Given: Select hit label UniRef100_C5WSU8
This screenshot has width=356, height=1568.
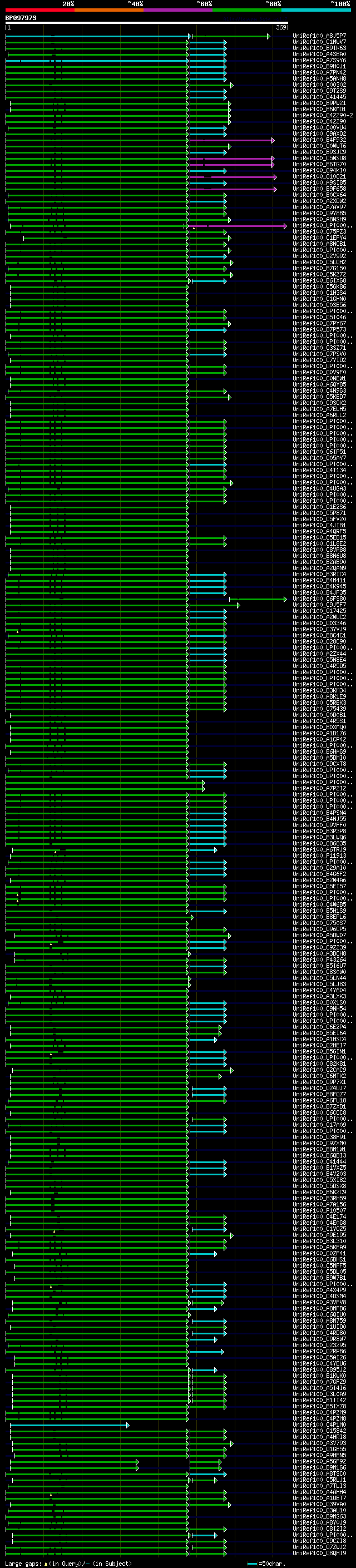Looking at the screenshot, I should (319, 159).
